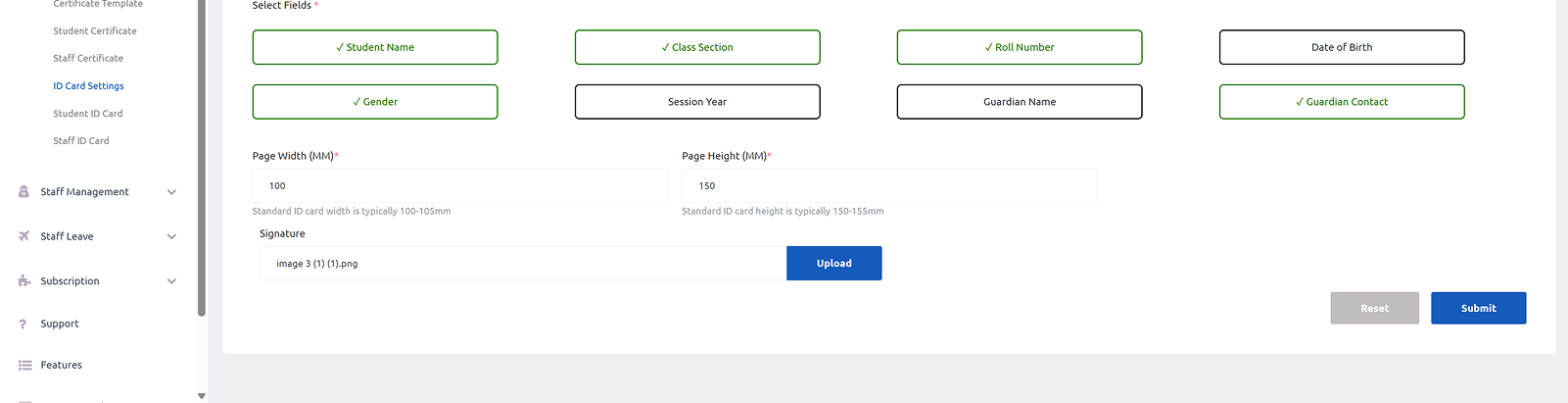Toggle the Guardian Name field on
The height and width of the screenshot is (403, 1568).
coord(1020,102)
